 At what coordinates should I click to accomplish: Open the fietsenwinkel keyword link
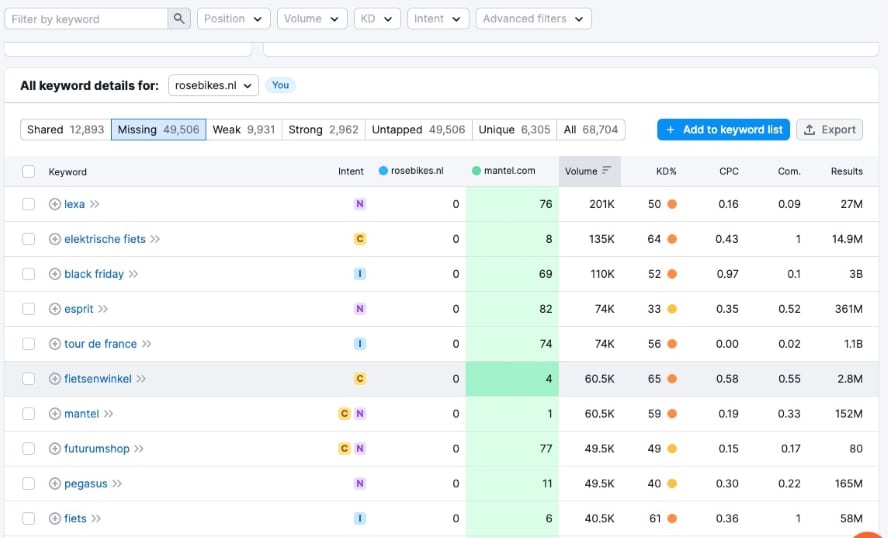pos(97,379)
